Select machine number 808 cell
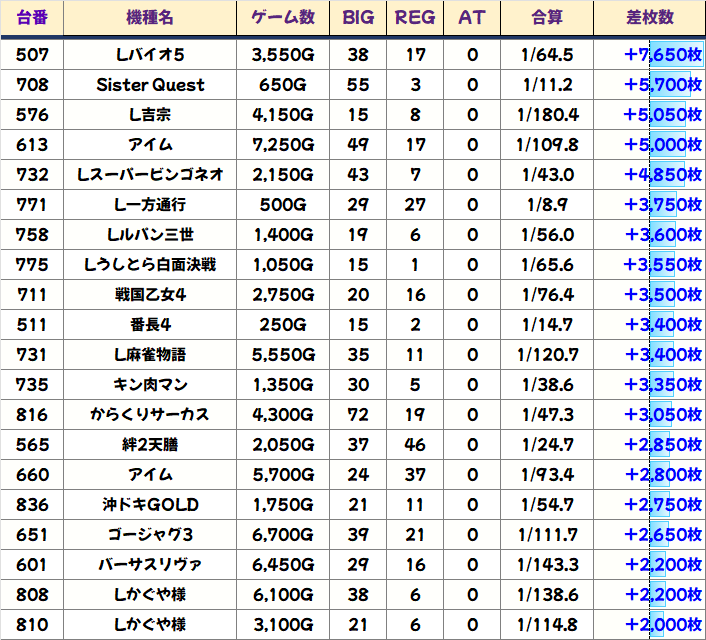Screen dimensions: 706x640 (x=32, y=595)
